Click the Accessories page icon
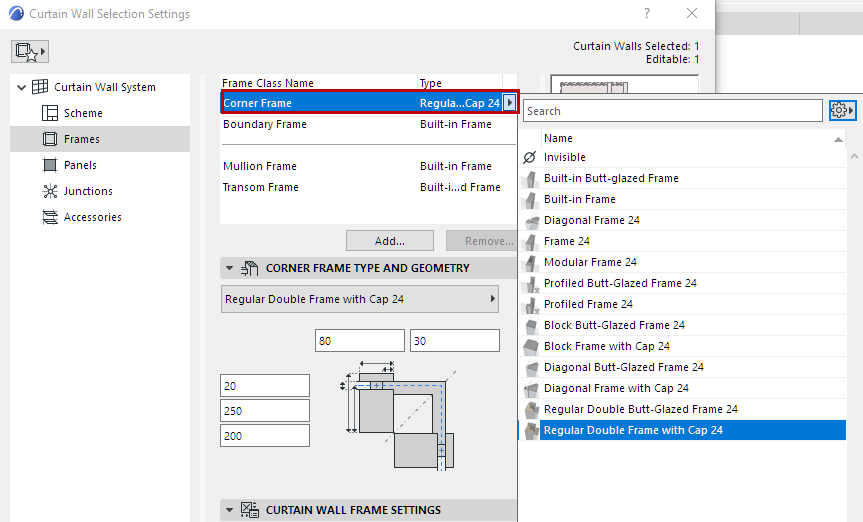The height and width of the screenshot is (522, 863). pos(50,217)
